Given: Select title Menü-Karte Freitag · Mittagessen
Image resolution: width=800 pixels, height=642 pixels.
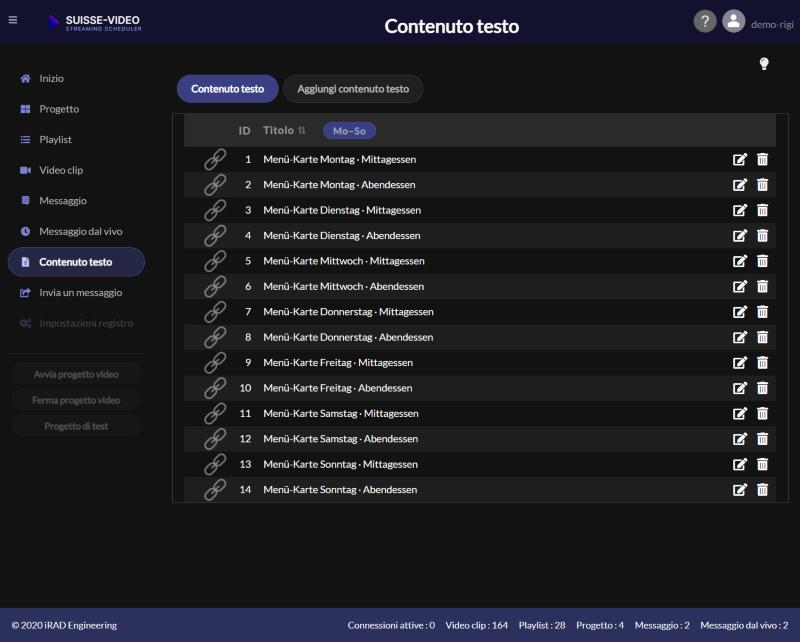Looking at the screenshot, I should click(x=338, y=363).
